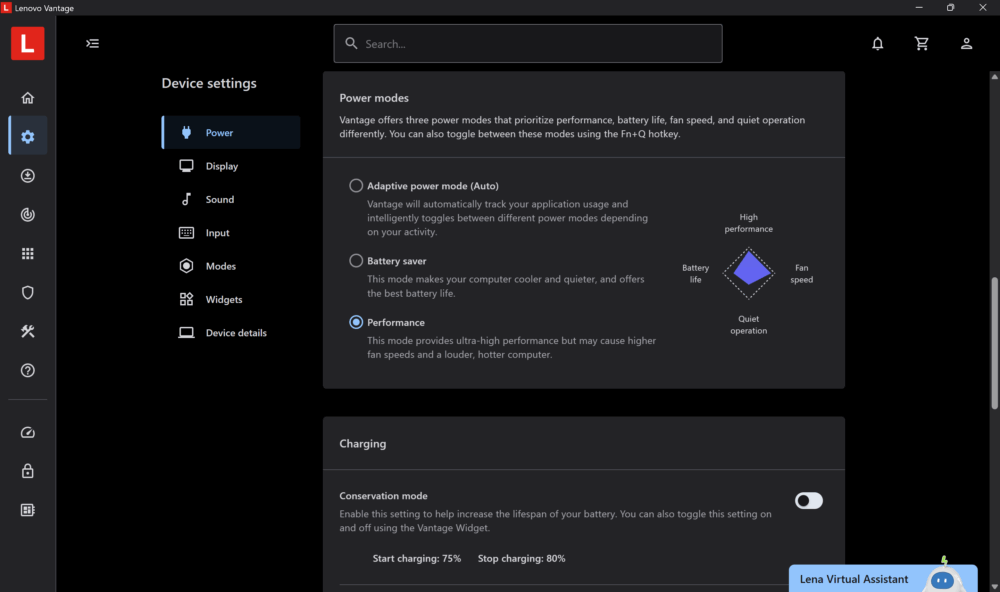Click the Lenovo Vantage title bar icon

coord(6,8)
